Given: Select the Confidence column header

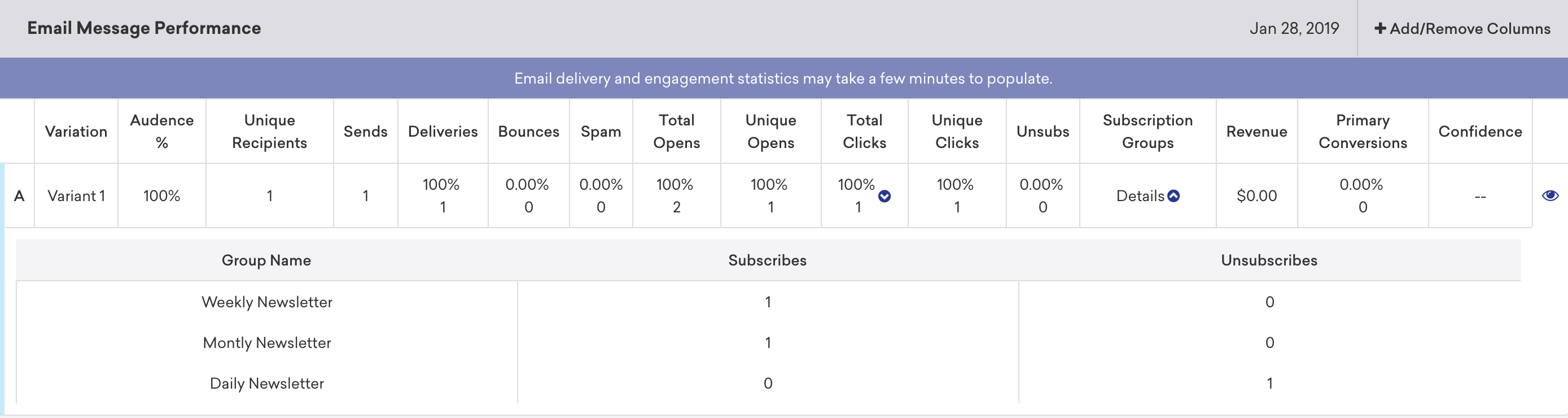Looking at the screenshot, I should click(x=1480, y=132).
